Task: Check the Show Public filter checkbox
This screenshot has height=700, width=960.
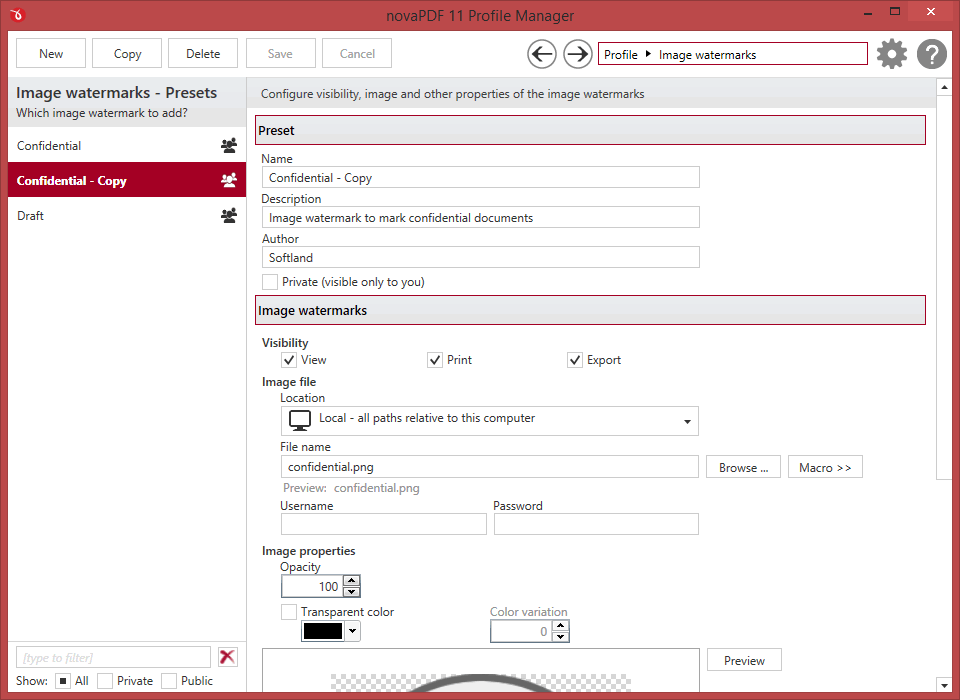Action: coord(169,681)
